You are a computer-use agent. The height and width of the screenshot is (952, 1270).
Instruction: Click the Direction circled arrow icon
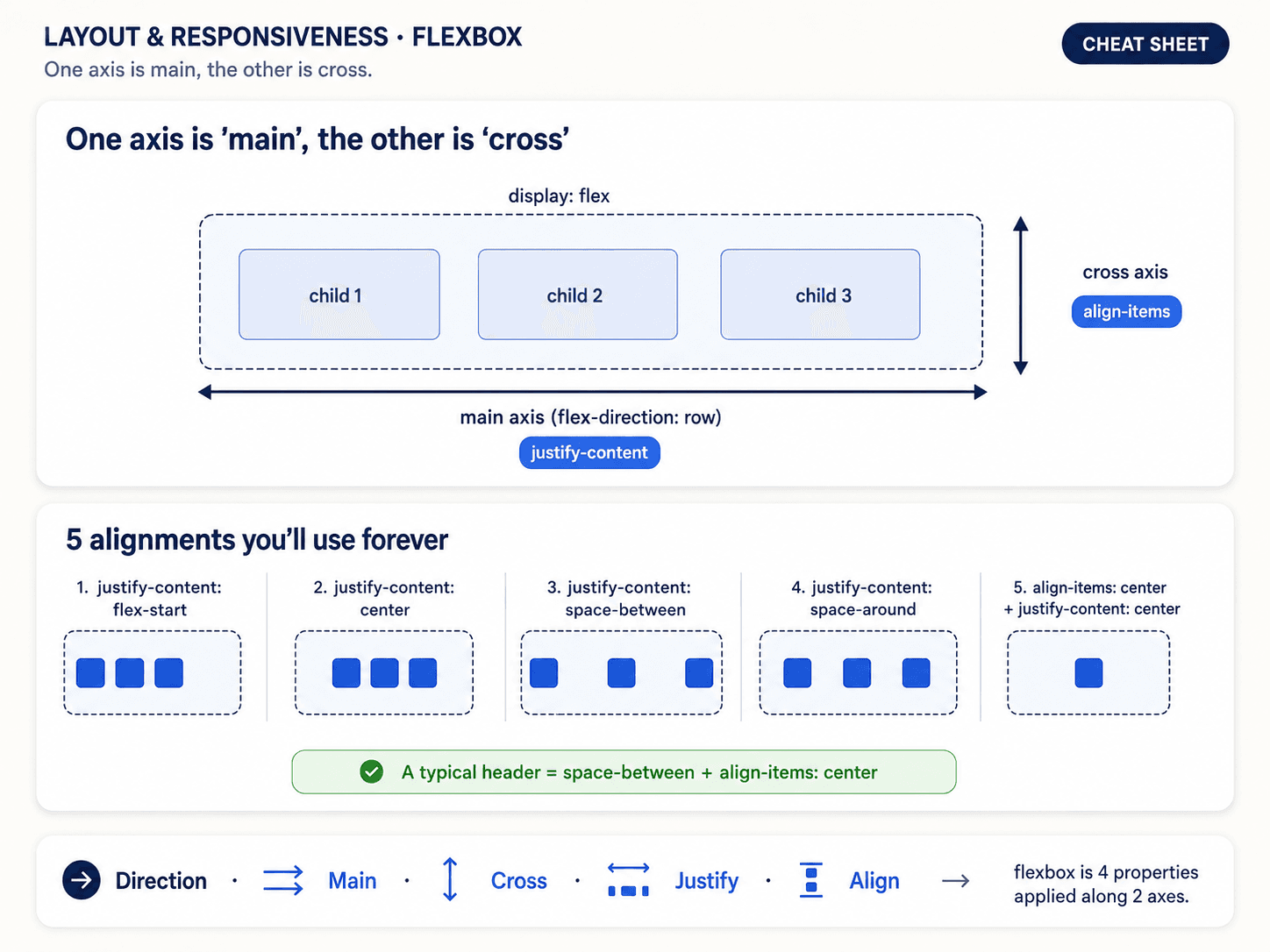pos(82,880)
